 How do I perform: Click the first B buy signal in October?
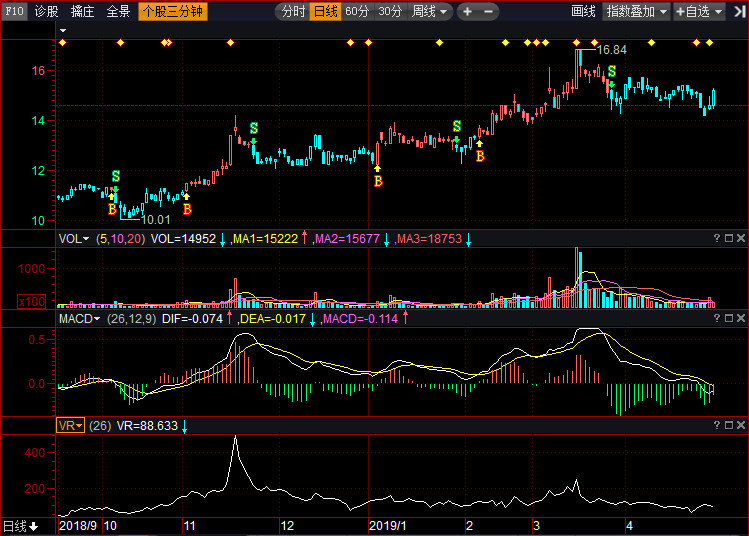pos(112,209)
